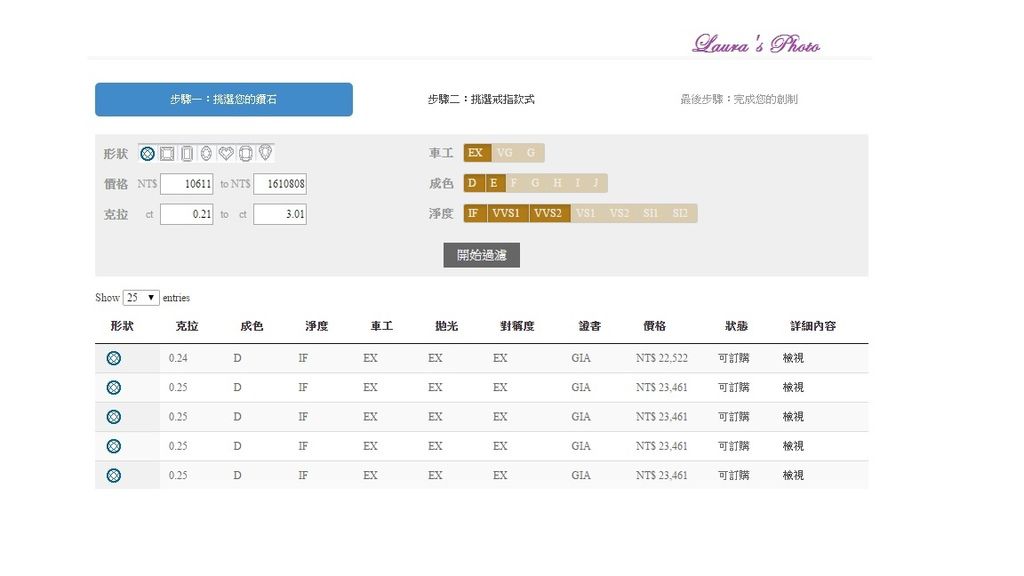Switch to the 步驟二：挑選戒指款式 tab

(x=483, y=99)
